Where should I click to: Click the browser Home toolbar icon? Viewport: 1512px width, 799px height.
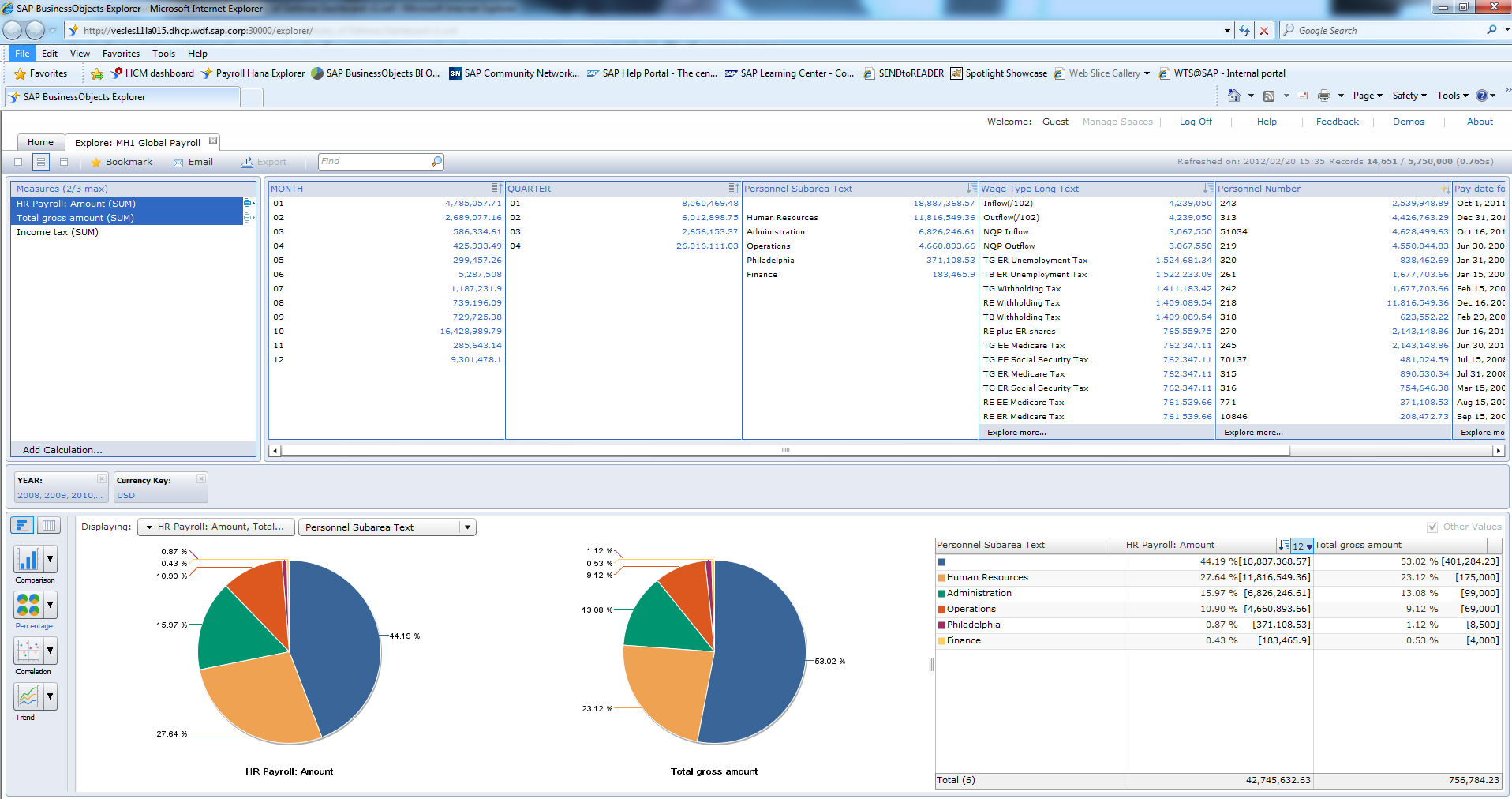click(1234, 96)
